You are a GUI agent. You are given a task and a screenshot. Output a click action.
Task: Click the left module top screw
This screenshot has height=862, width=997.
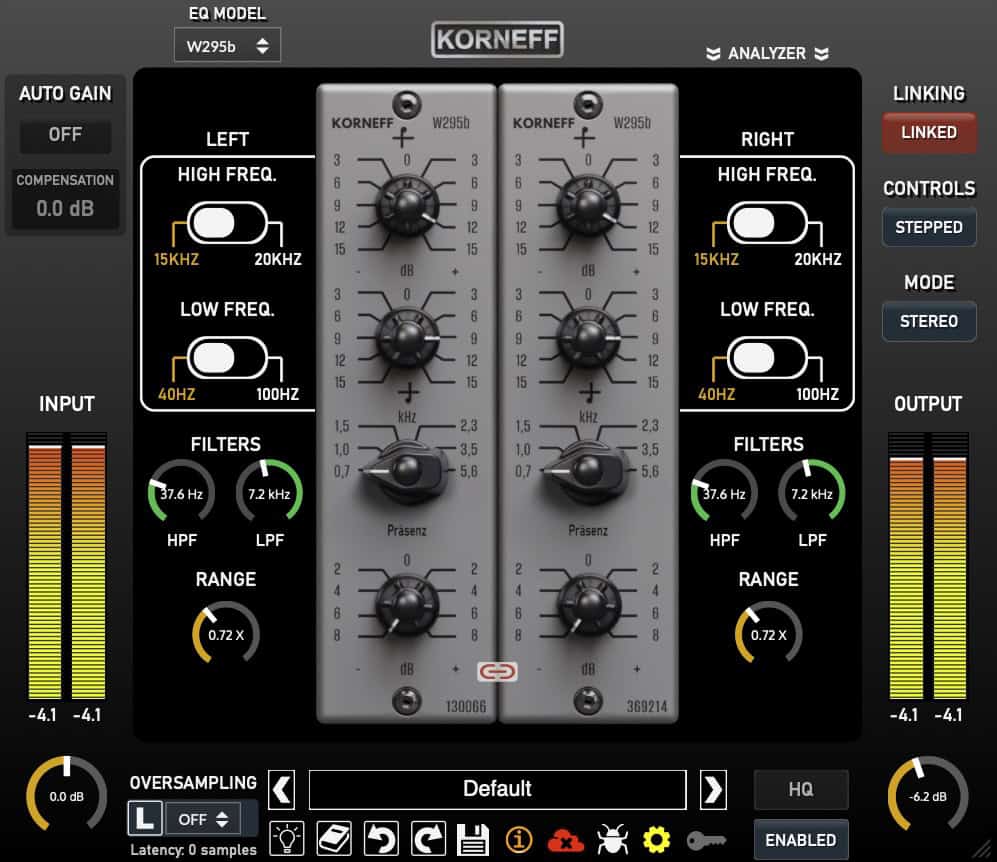coord(407,104)
